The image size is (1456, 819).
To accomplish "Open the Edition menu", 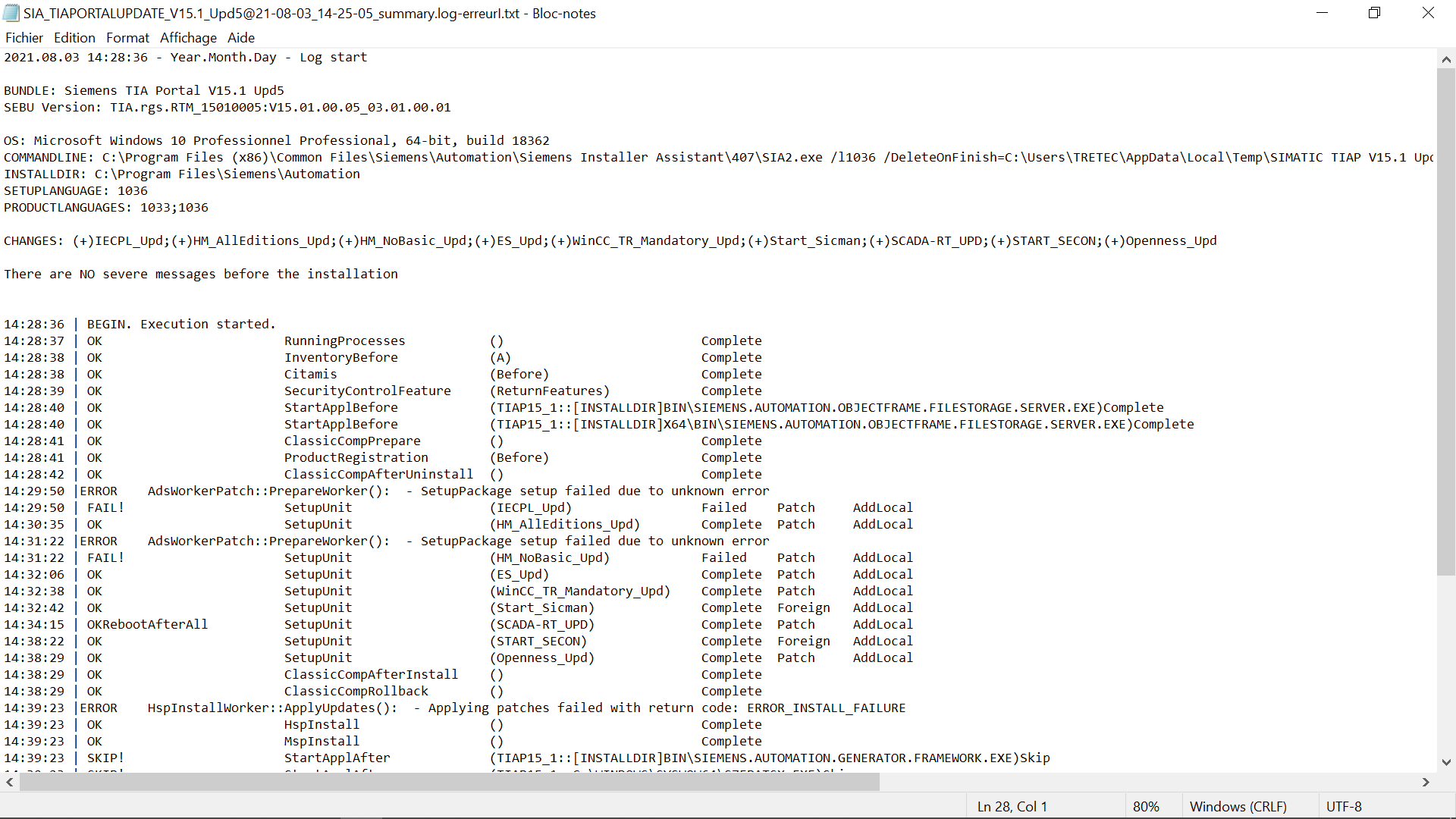I will (x=74, y=38).
